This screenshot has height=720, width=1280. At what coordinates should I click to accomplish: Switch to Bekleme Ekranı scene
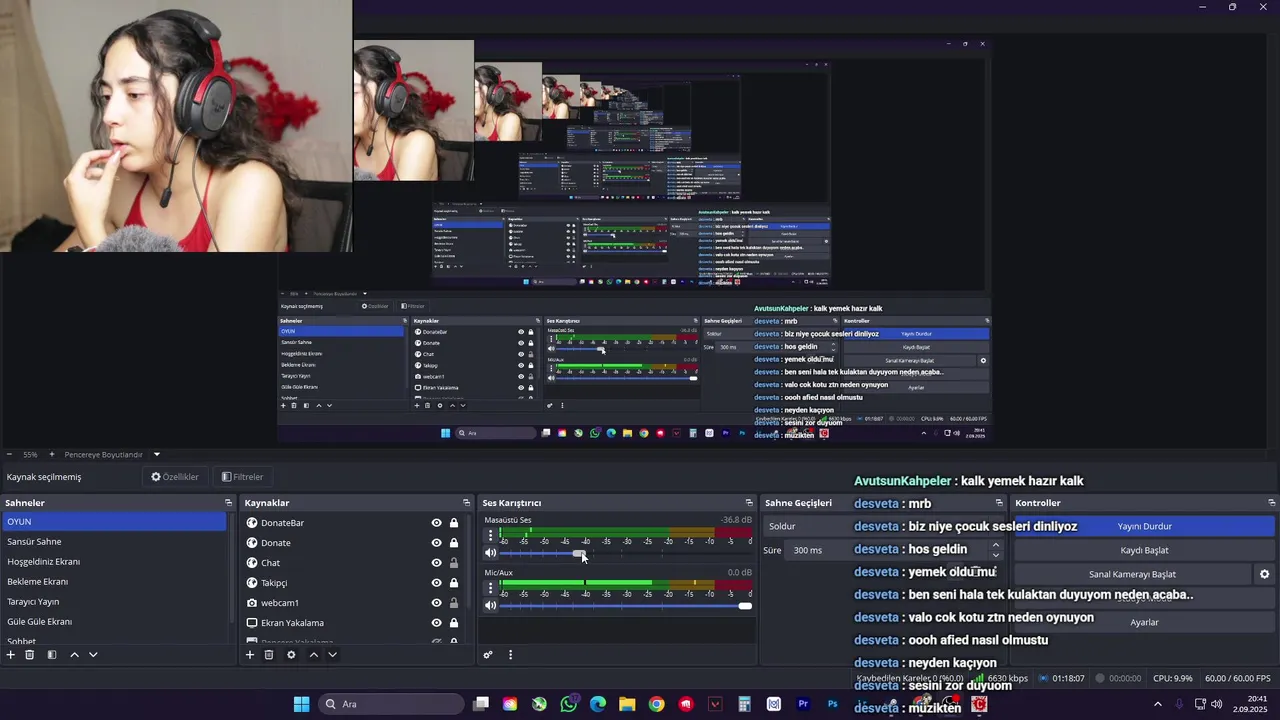coord(114,582)
